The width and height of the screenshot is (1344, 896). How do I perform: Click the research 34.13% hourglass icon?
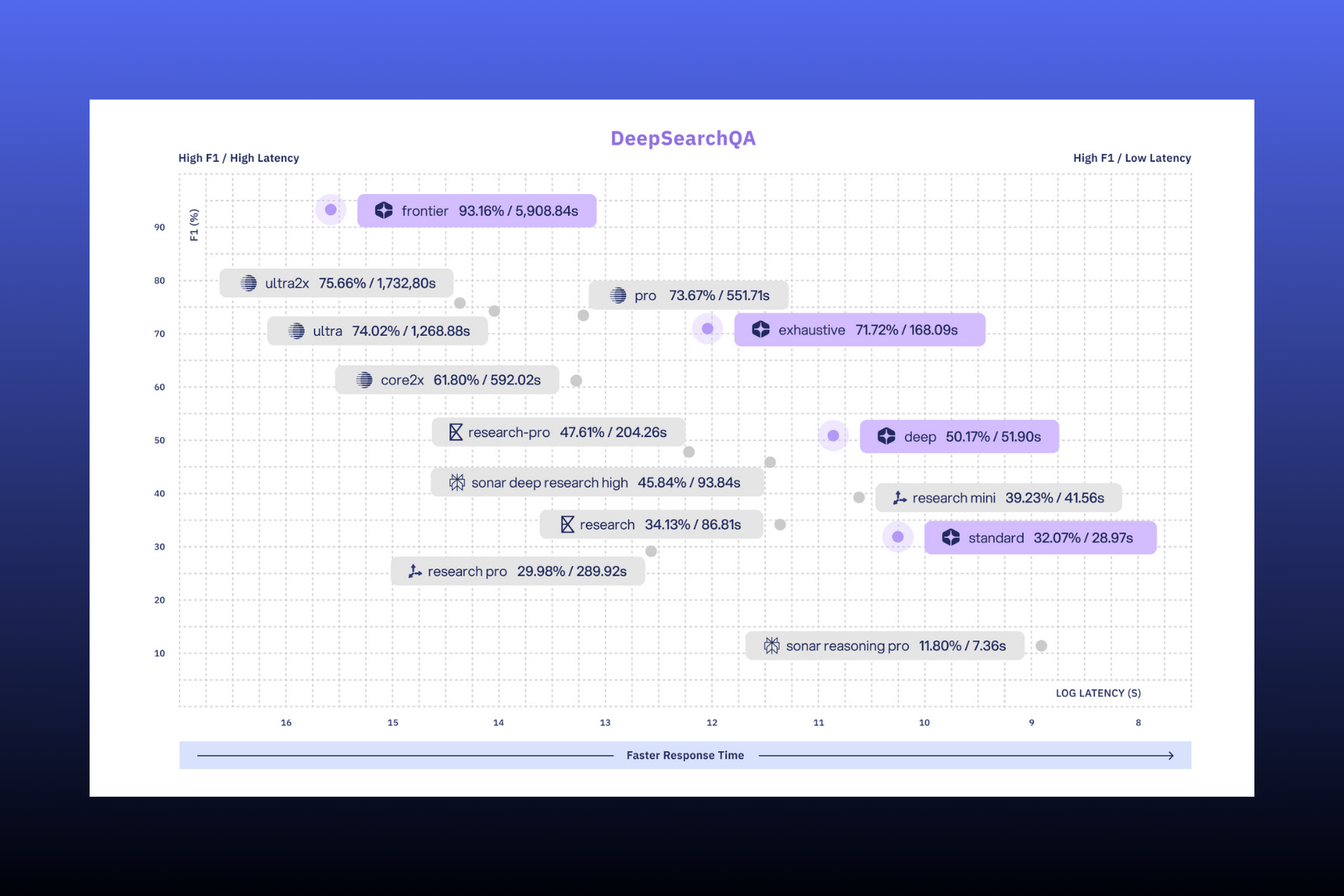click(567, 524)
